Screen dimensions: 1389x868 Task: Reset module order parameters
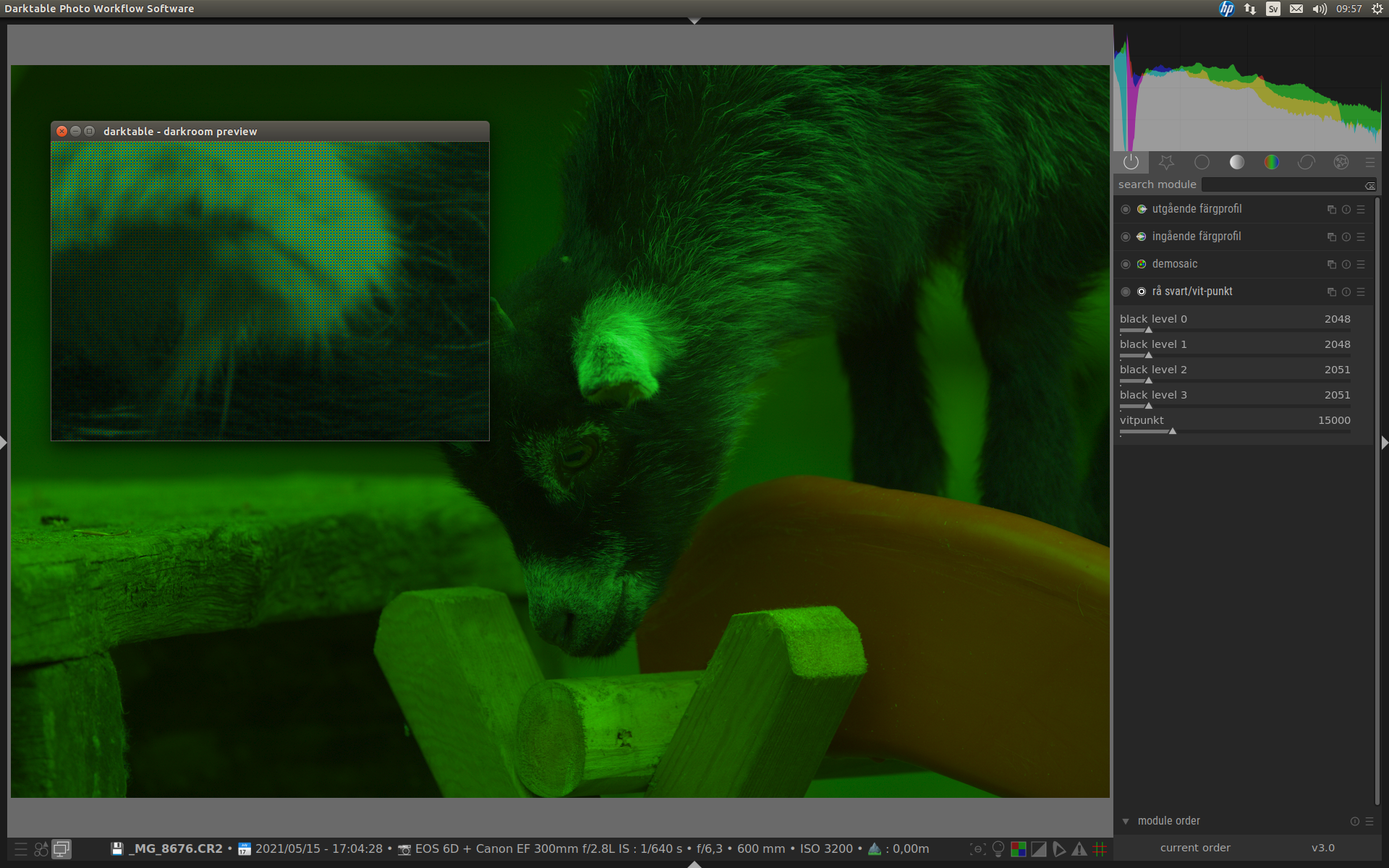pos(1355,821)
